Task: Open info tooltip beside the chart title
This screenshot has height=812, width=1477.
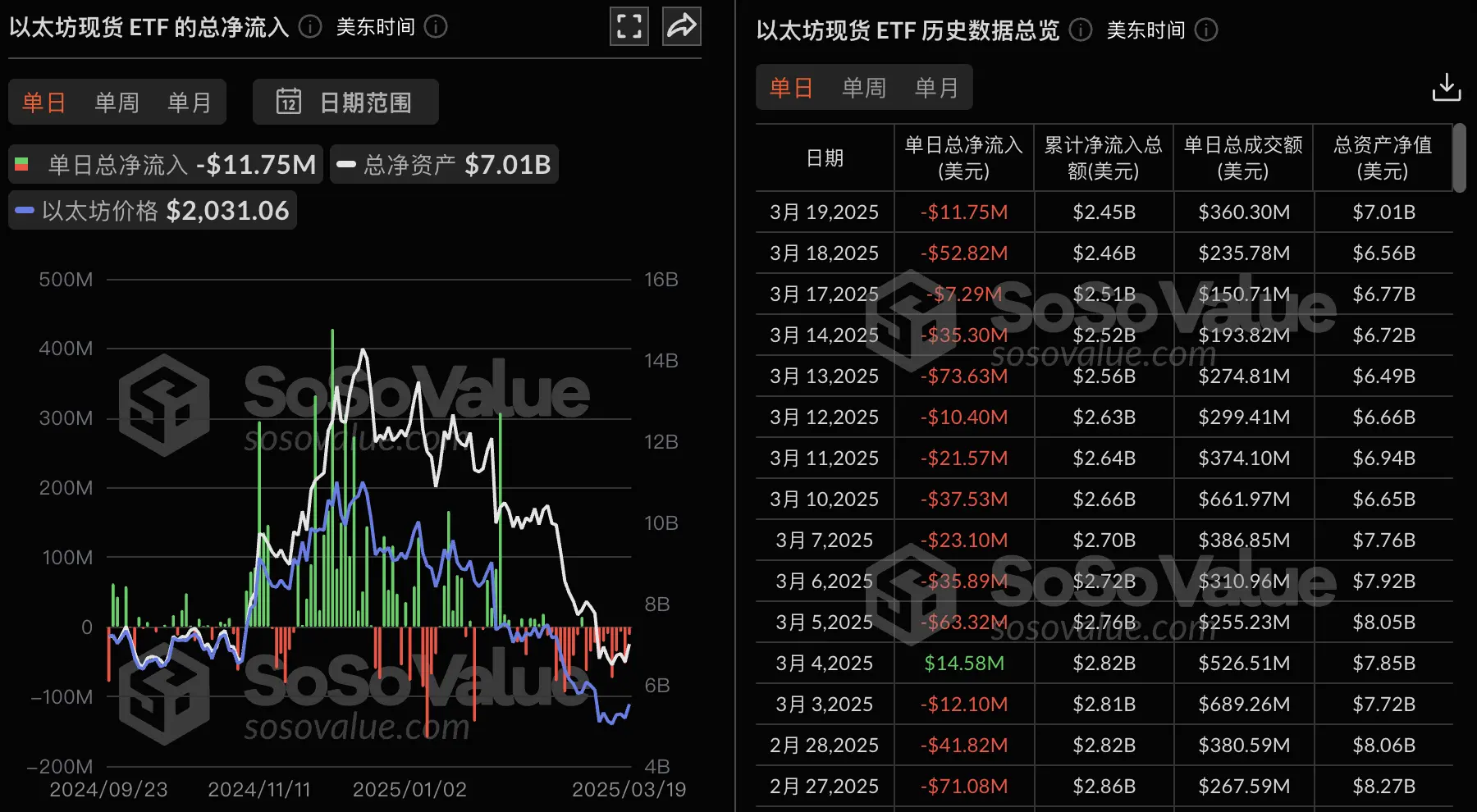Action: coord(309,27)
